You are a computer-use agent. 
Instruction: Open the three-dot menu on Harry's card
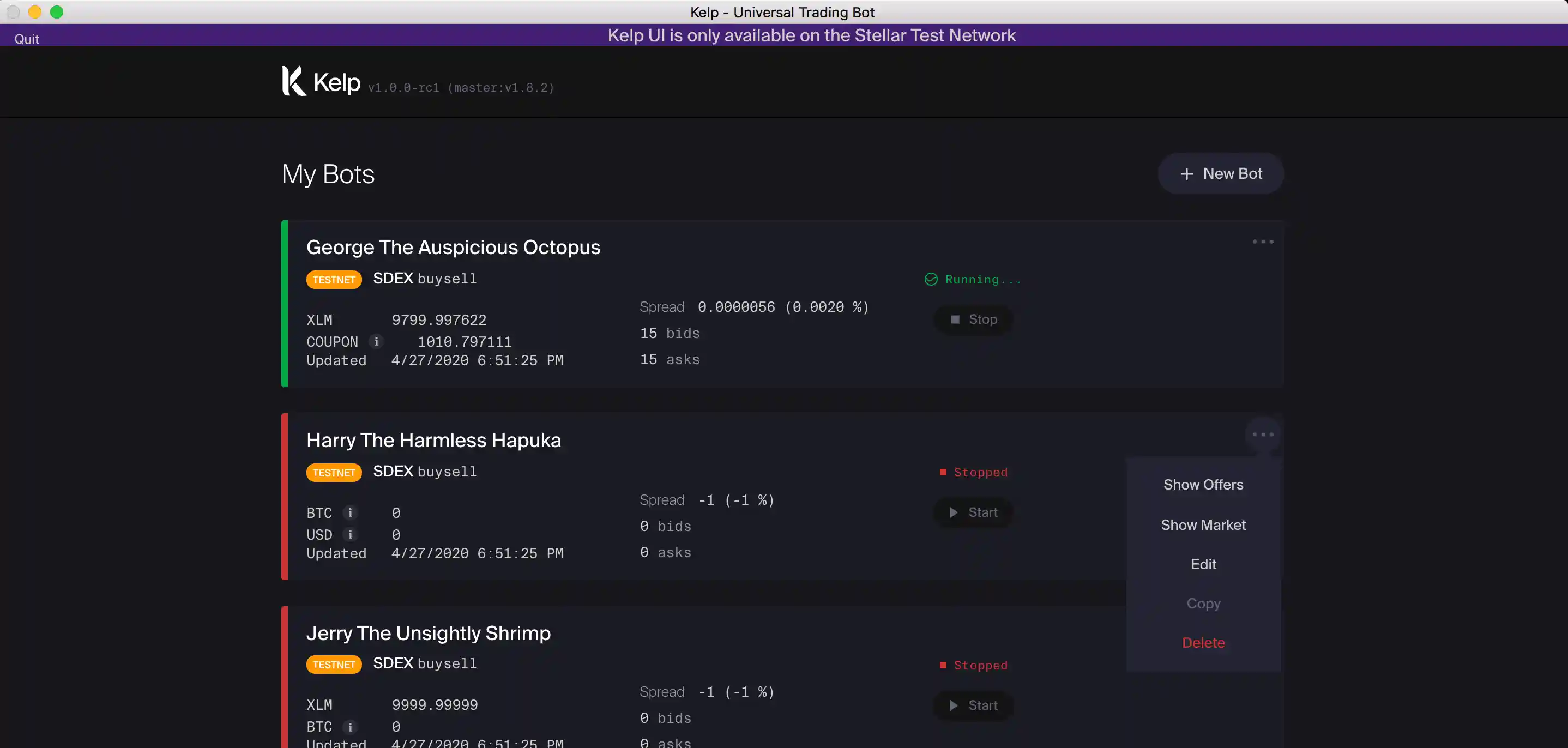click(x=1263, y=434)
